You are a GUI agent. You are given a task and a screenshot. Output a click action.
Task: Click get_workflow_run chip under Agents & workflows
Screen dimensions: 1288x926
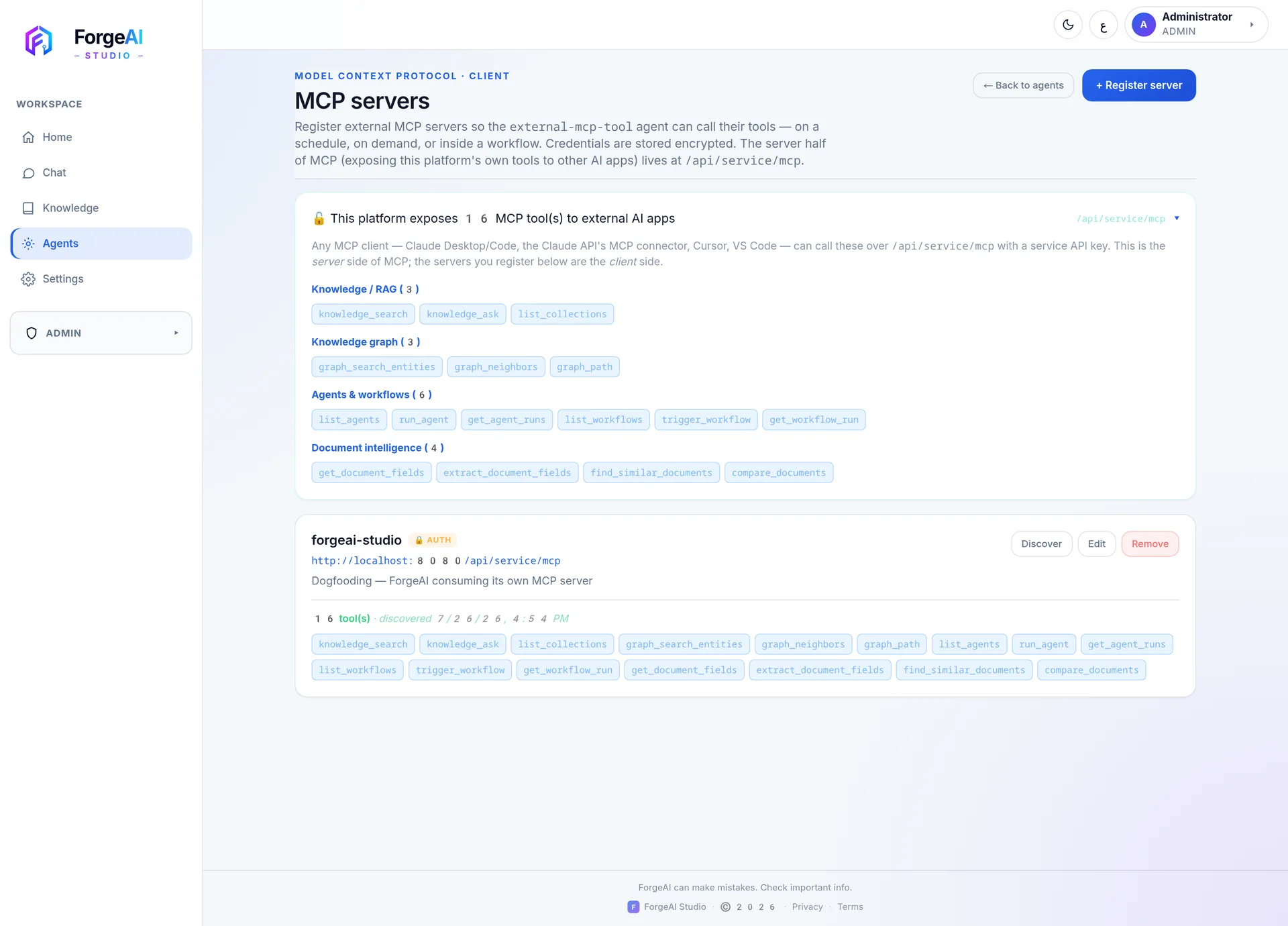pyautogui.click(x=814, y=420)
